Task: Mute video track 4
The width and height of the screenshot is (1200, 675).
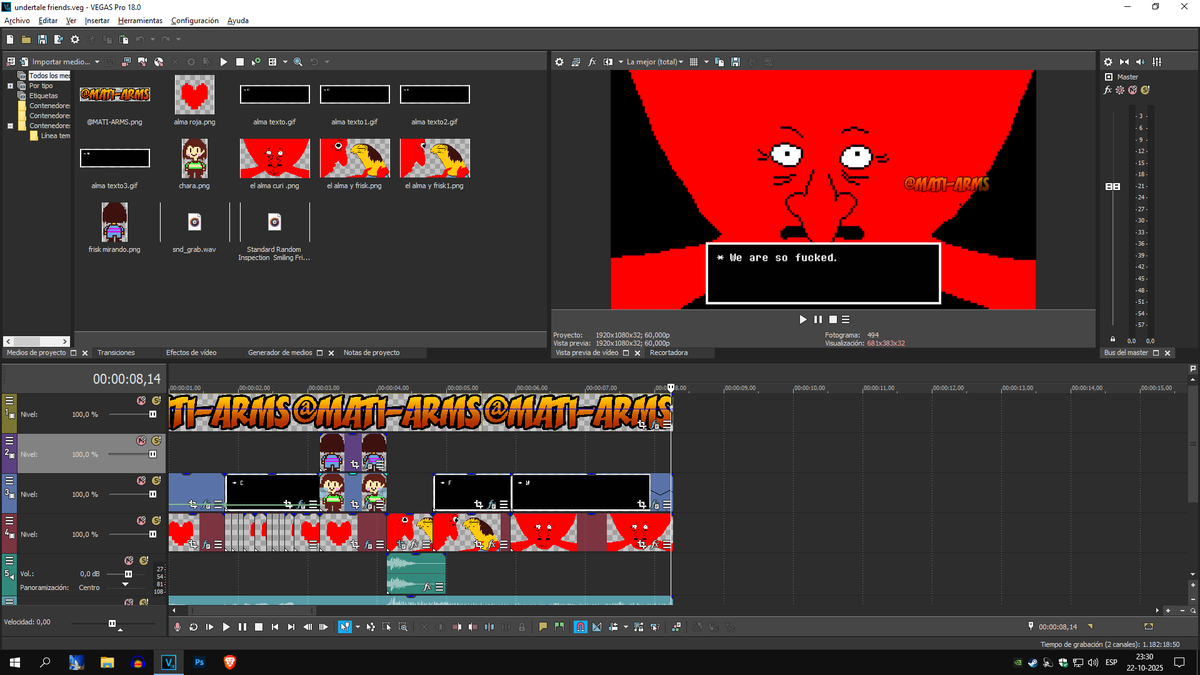Action: pyautogui.click(x=142, y=520)
